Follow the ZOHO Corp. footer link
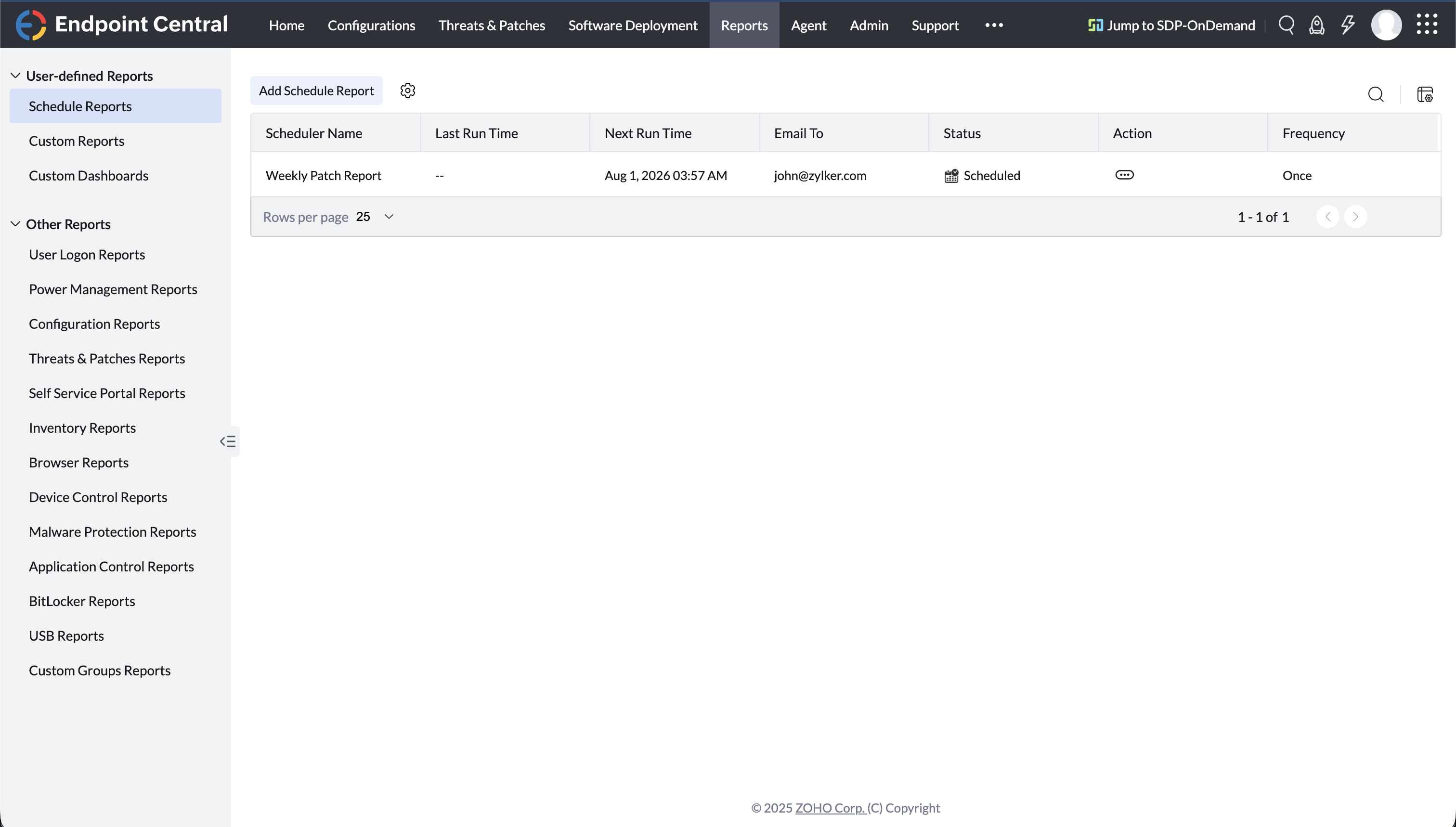The image size is (1456, 827). click(x=830, y=808)
